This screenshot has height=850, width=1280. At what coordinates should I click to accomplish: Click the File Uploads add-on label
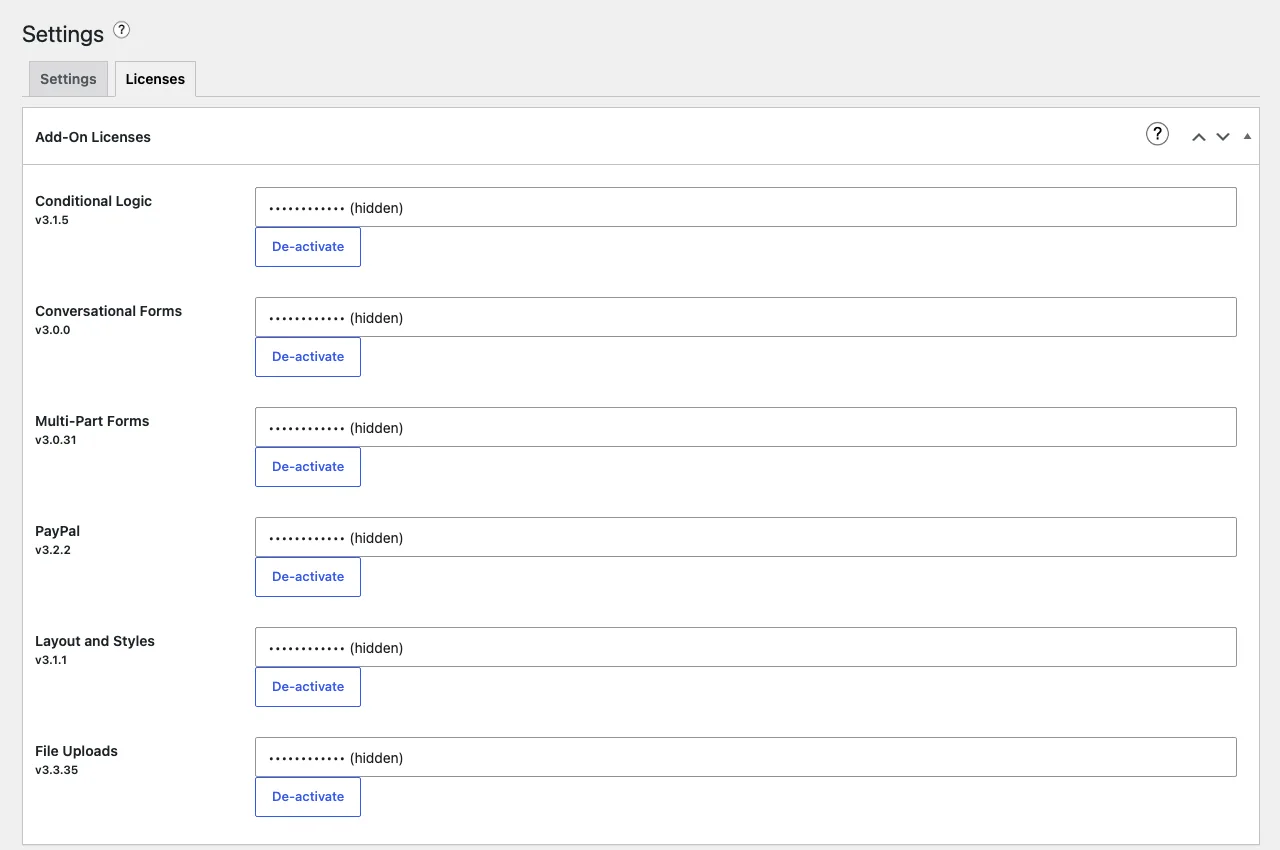(76, 751)
